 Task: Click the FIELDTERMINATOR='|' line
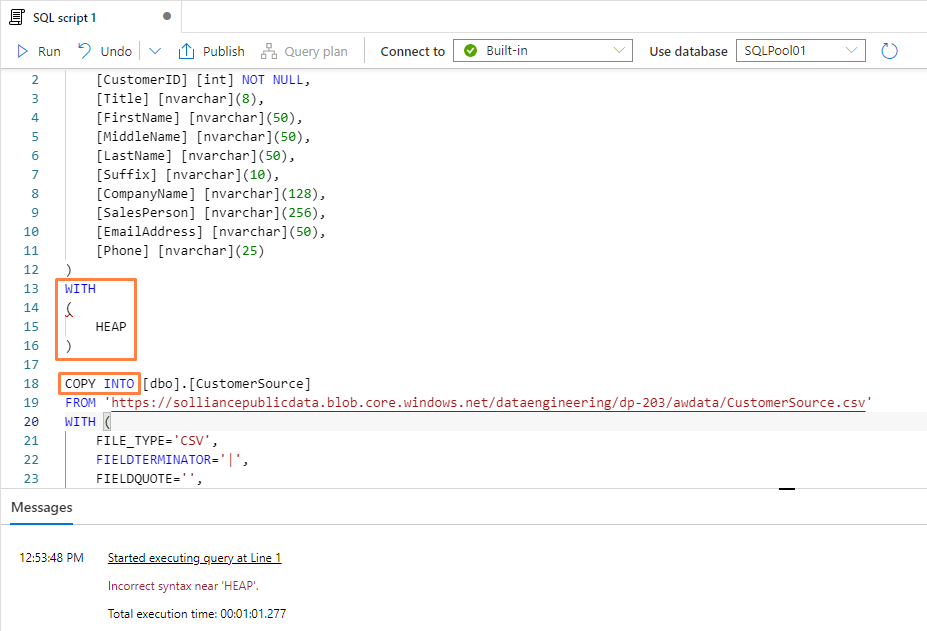pos(172,460)
